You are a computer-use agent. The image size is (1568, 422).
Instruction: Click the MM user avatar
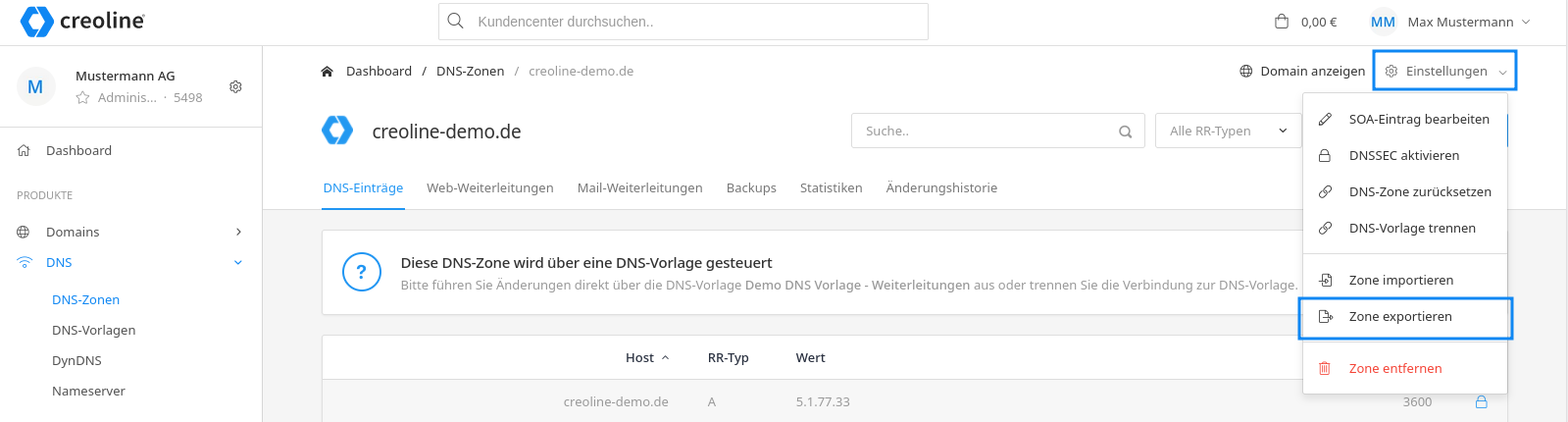(1383, 22)
